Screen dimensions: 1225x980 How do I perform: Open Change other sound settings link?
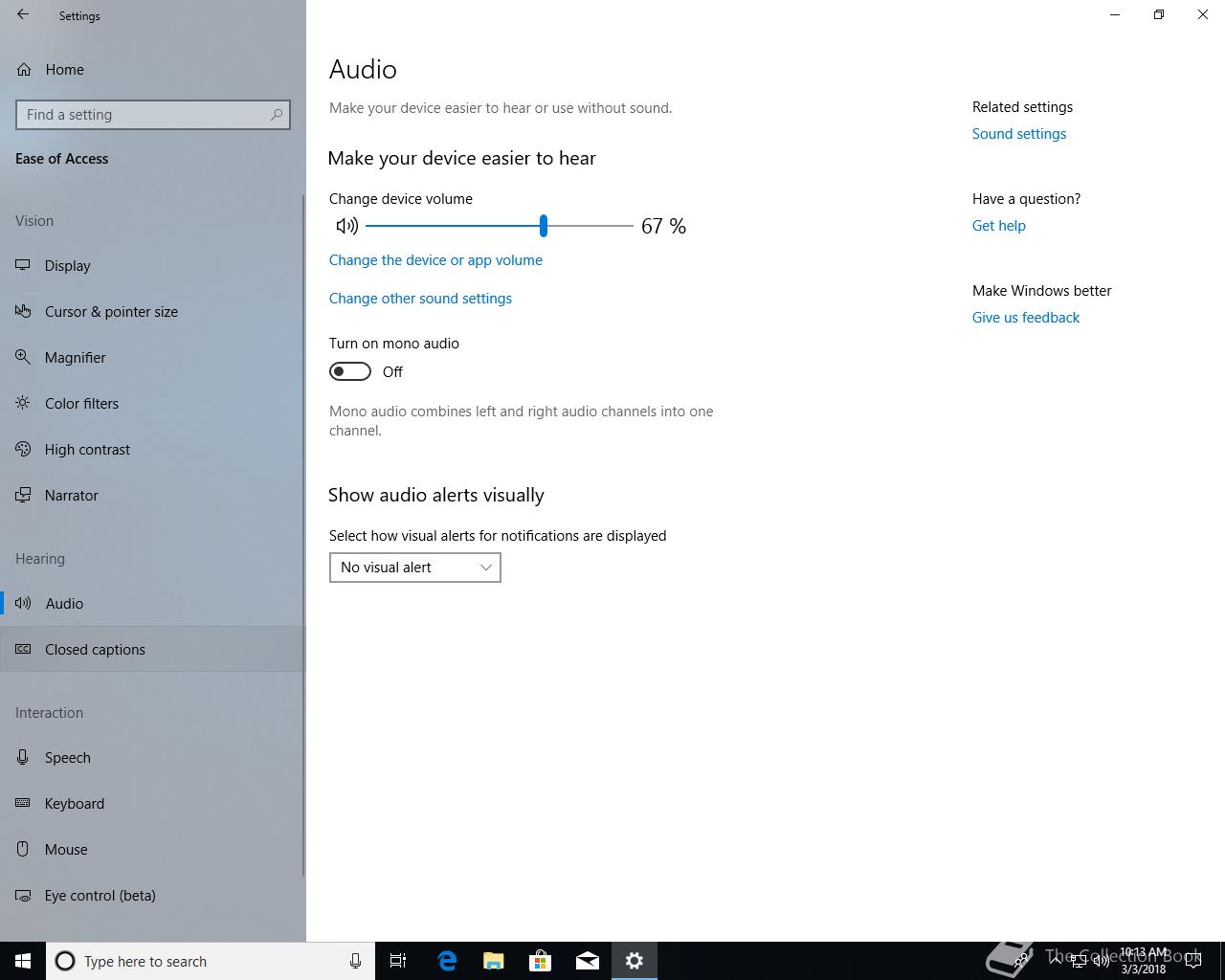tap(420, 299)
